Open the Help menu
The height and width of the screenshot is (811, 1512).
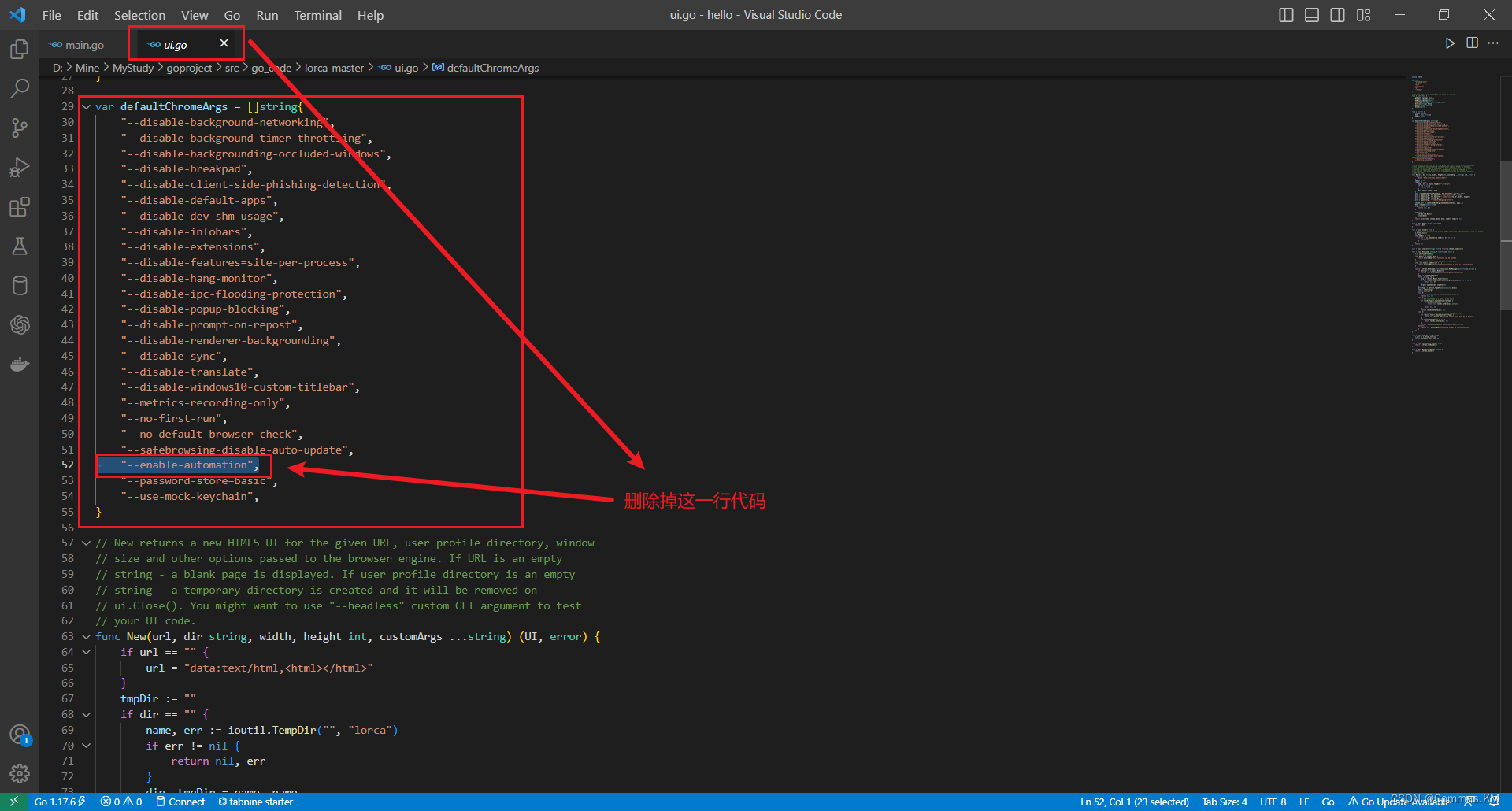tap(370, 15)
